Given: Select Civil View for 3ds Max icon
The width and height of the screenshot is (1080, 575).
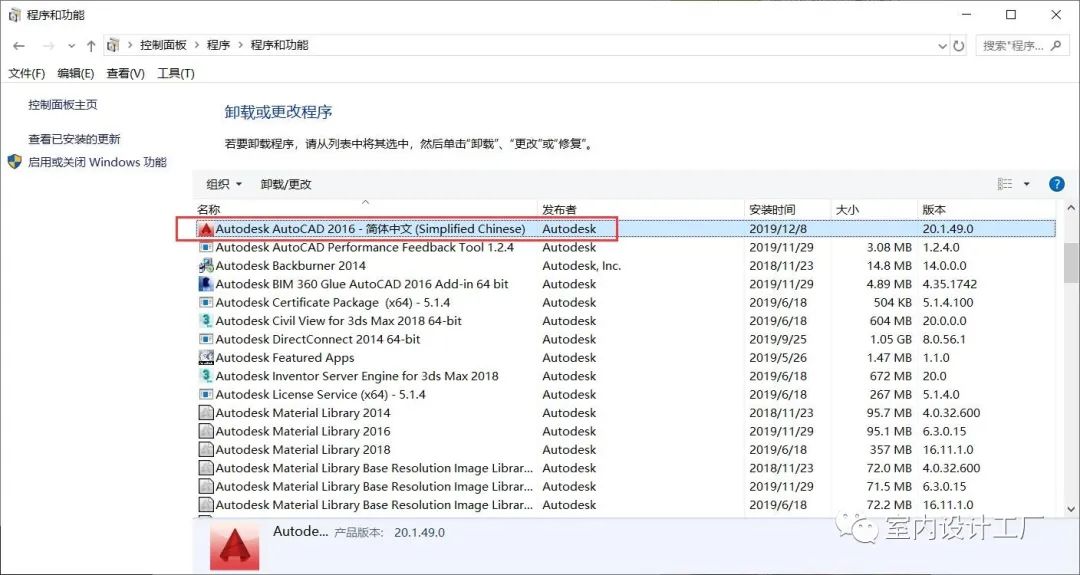Looking at the screenshot, I should point(205,321).
